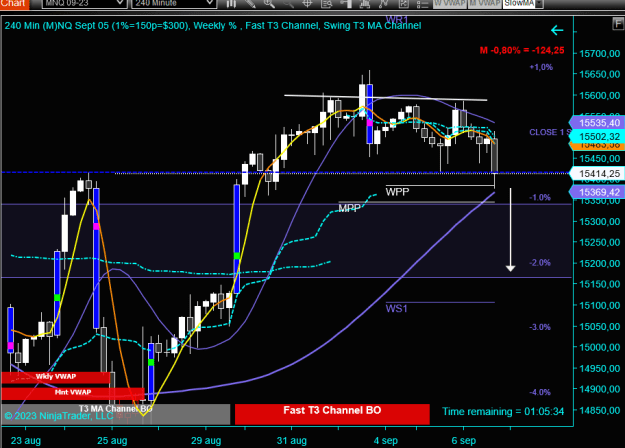
Task: Open the MNQ 09-23 instrument dropdown
Action: coord(85,4)
